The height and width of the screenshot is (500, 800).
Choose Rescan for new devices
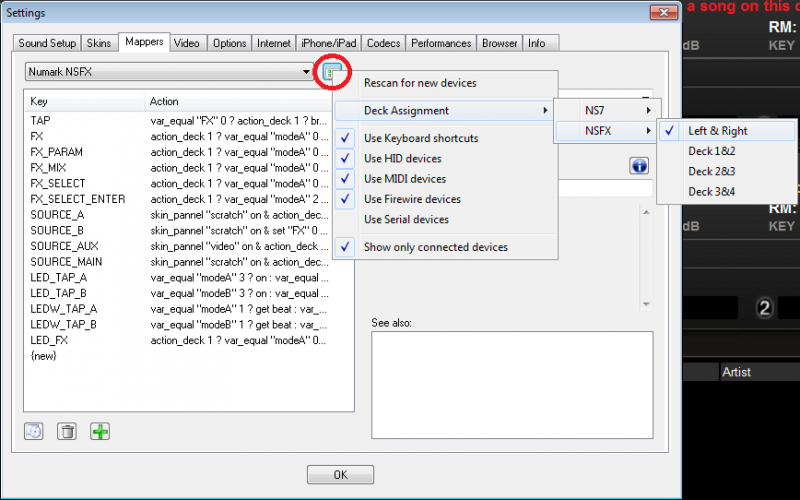coord(445,83)
